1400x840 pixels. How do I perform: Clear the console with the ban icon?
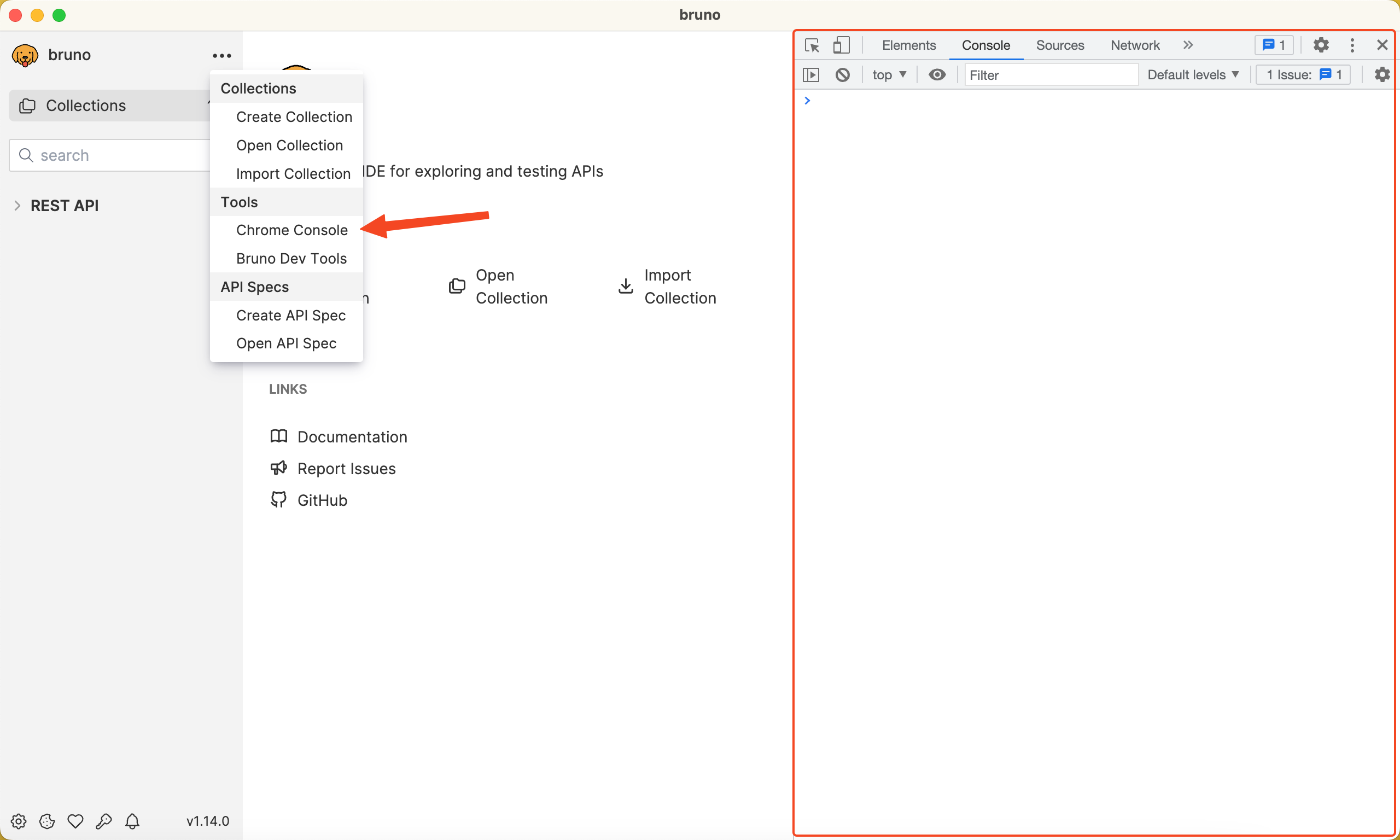[x=842, y=75]
